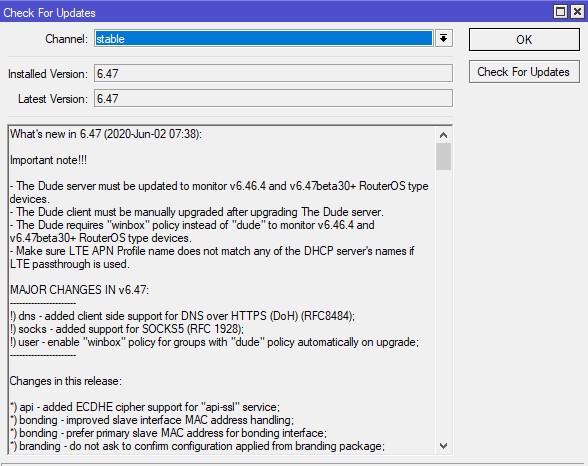Image resolution: width=588 pixels, height=466 pixels.
Task: Click the Dude server must be updated line
Action: coord(219,192)
